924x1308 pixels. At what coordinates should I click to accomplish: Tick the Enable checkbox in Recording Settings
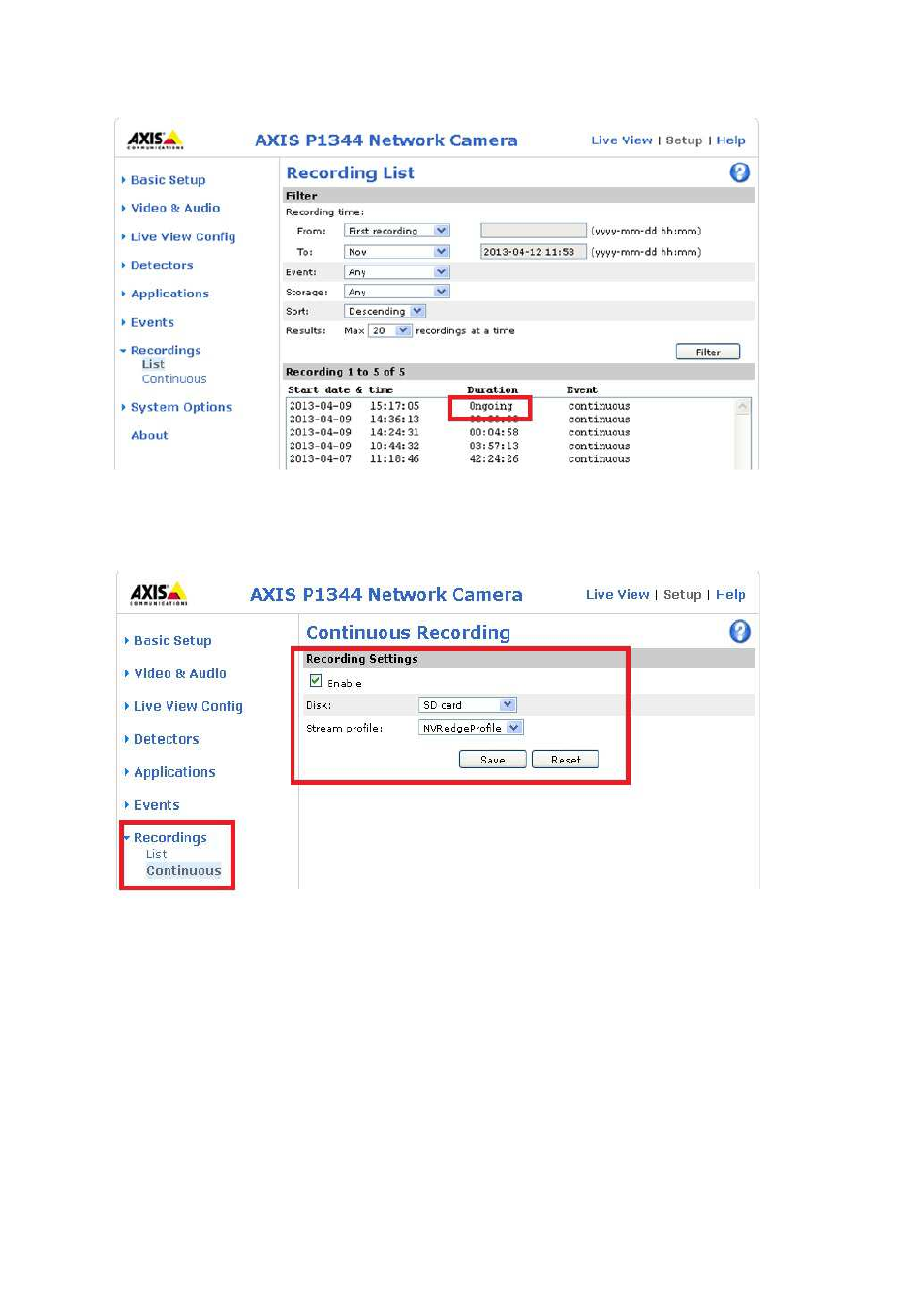click(316, 681)
